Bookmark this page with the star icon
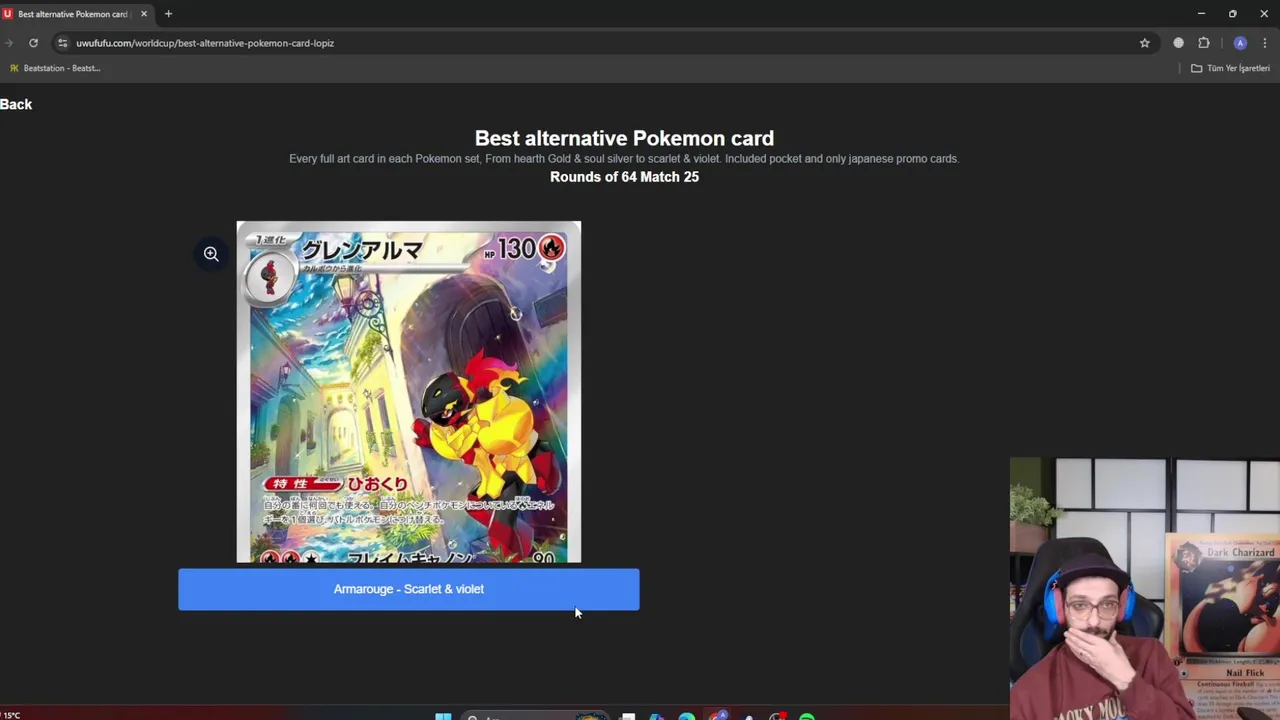Image resolution: width=1280 pixels, height=720 pixels. point(1144,43)
